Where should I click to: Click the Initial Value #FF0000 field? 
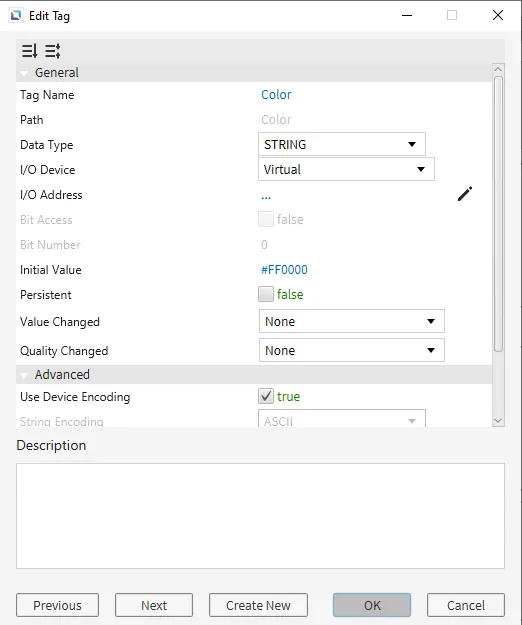(x=284, y=270)
